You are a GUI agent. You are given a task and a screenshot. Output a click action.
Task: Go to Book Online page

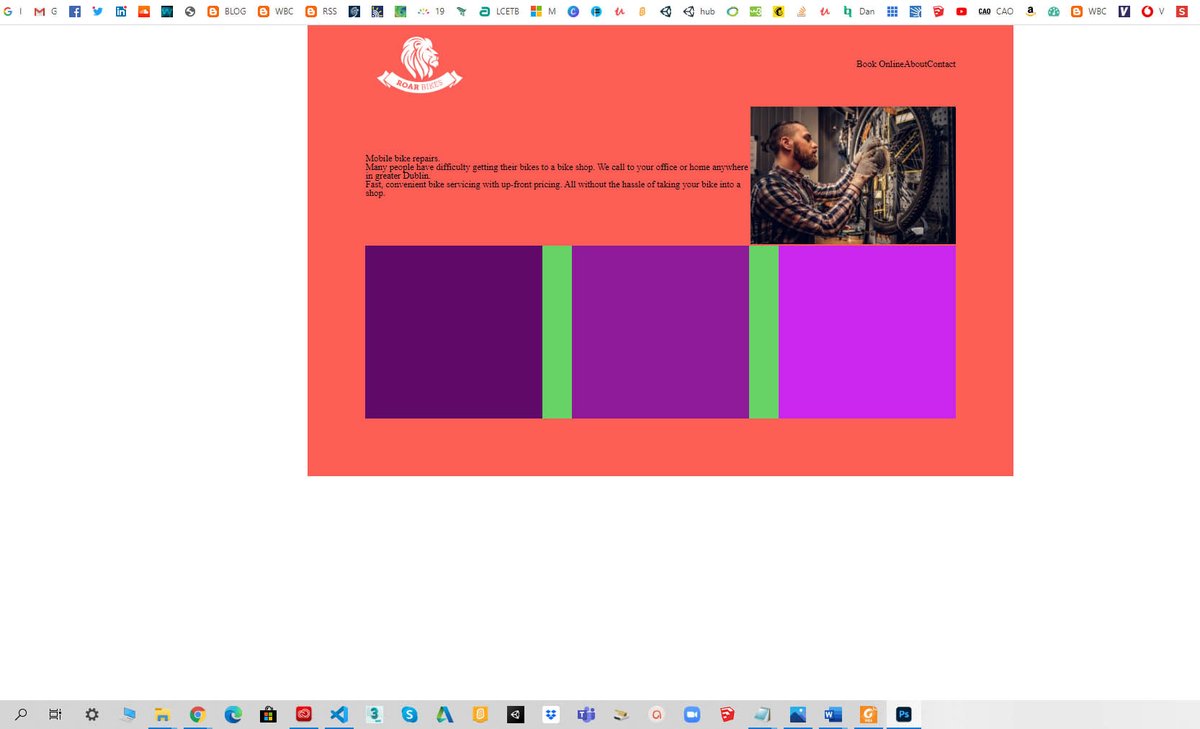880,64
